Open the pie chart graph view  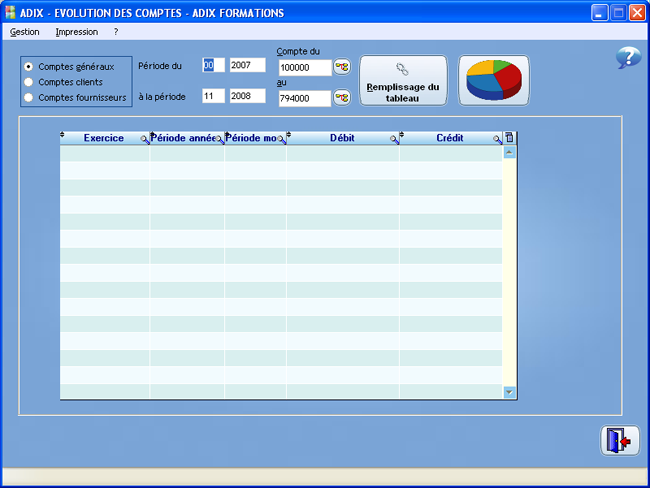(x=493, y=80)
